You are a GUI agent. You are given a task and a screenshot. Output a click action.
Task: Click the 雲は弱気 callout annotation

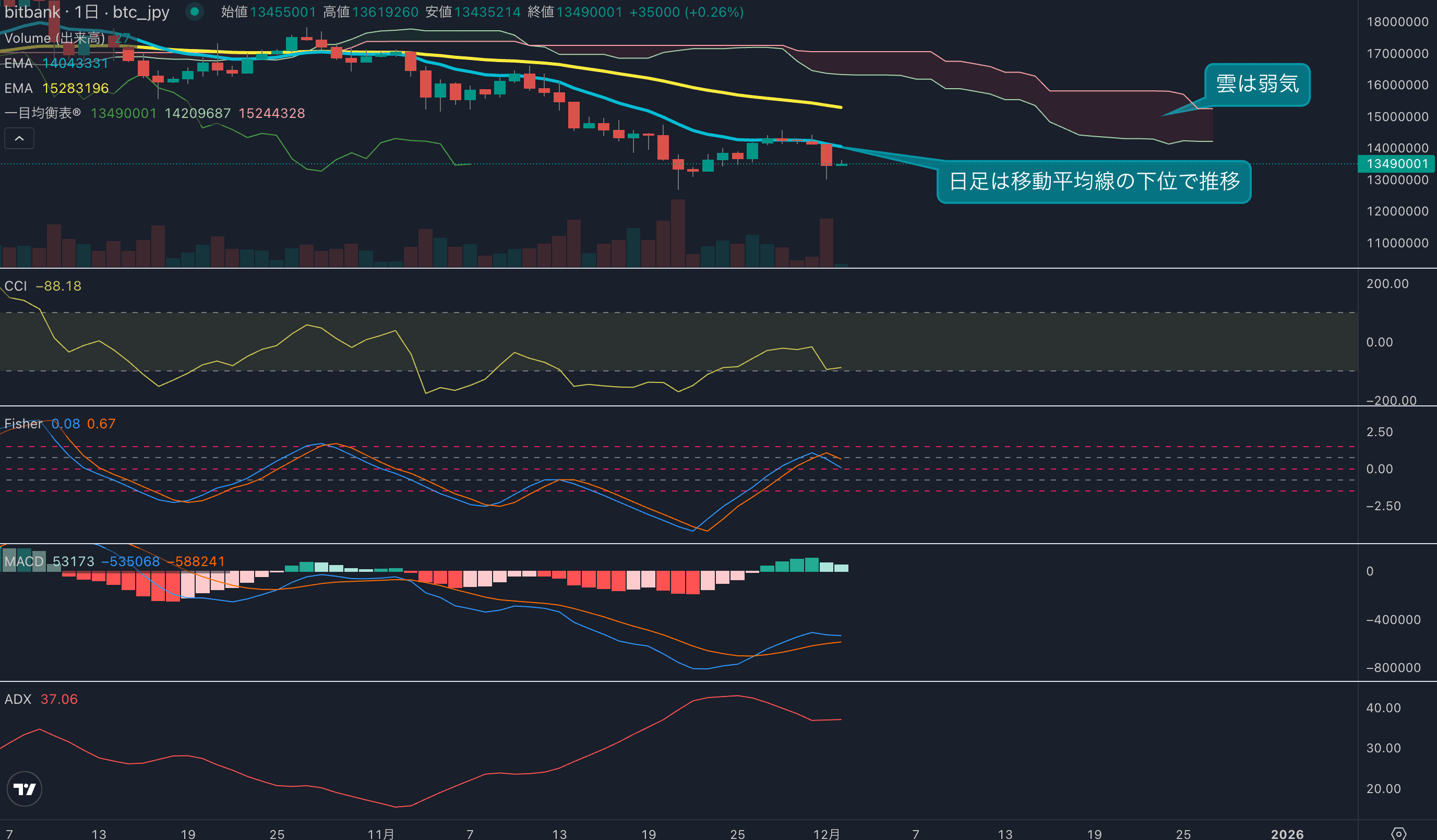point(1257,85)
